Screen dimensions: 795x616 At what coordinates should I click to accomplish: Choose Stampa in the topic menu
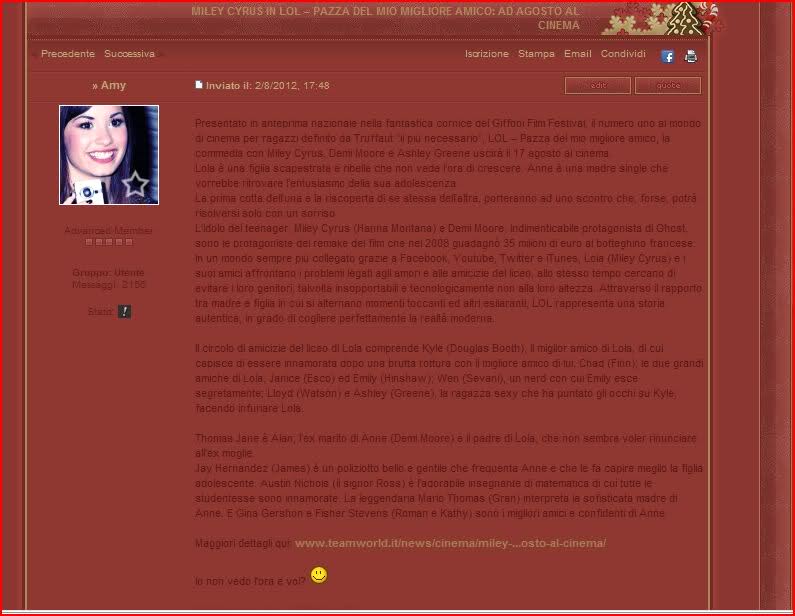pos(536,54)
